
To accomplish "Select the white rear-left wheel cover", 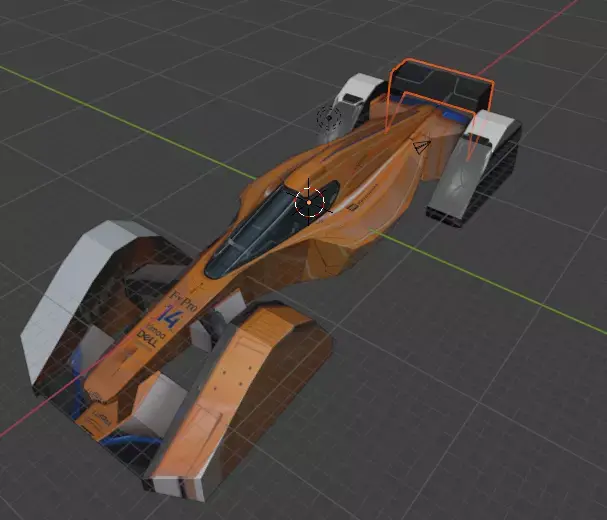I will tap(354, 101).
